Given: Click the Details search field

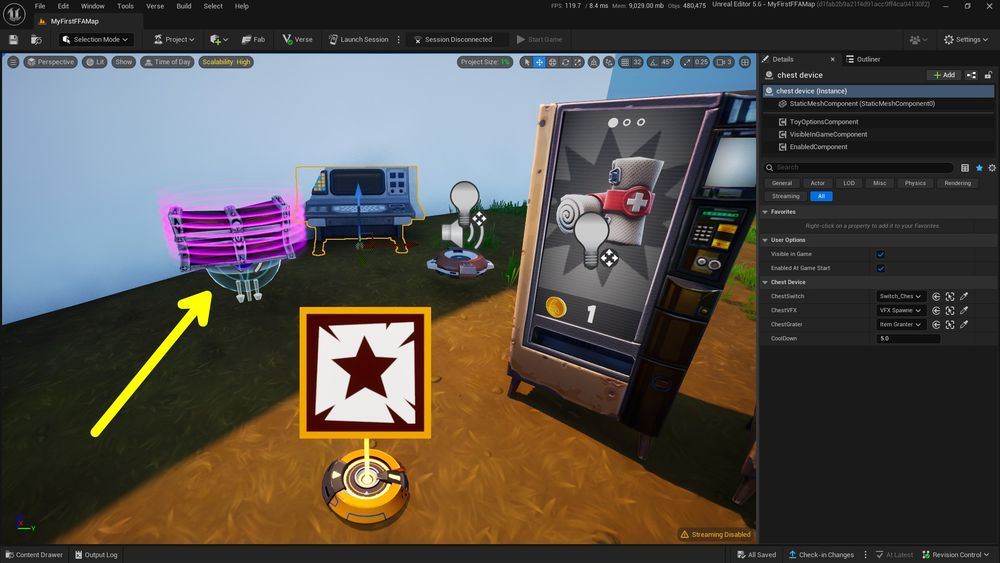Looking at the screenshot, I should [x=858, y=168].
